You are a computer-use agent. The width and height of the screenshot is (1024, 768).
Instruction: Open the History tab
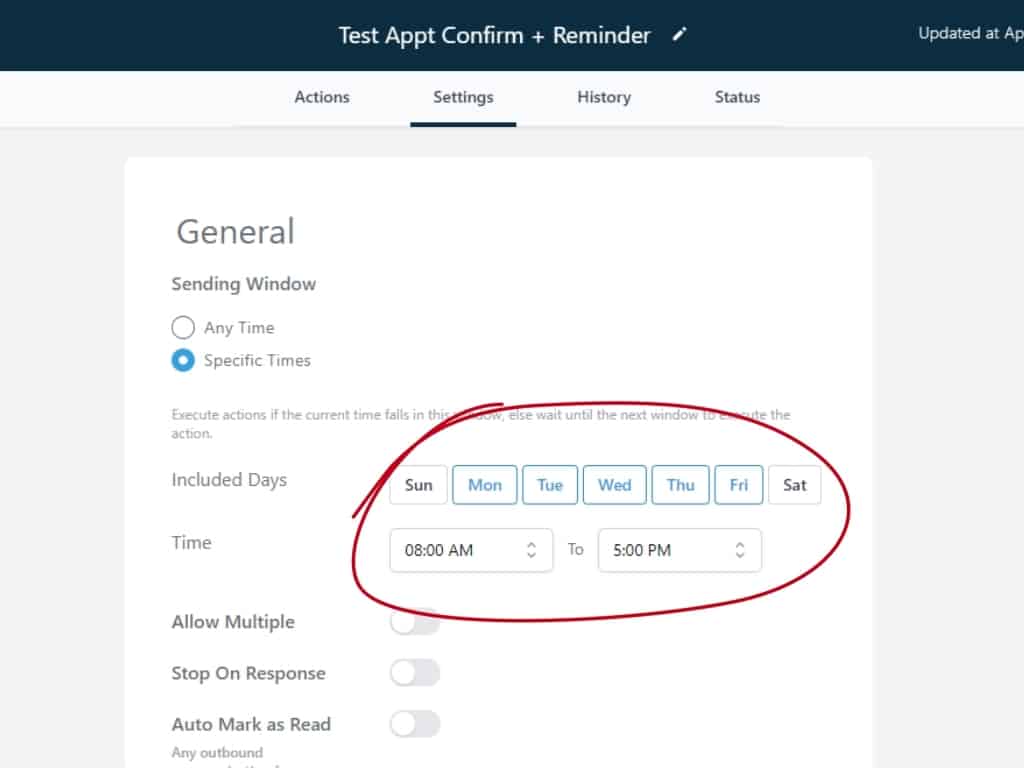coord(604,97)
